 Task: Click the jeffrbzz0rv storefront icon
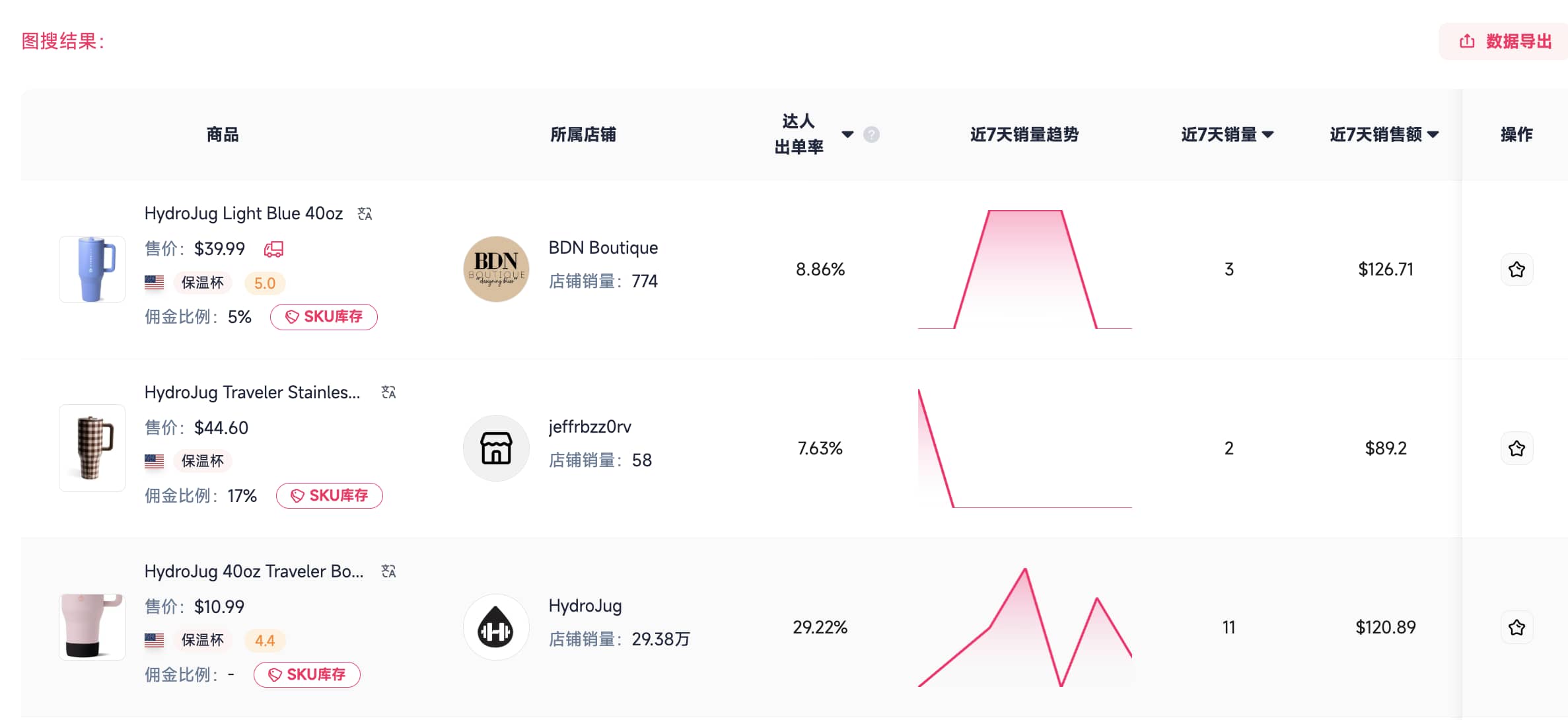point(496,448)
